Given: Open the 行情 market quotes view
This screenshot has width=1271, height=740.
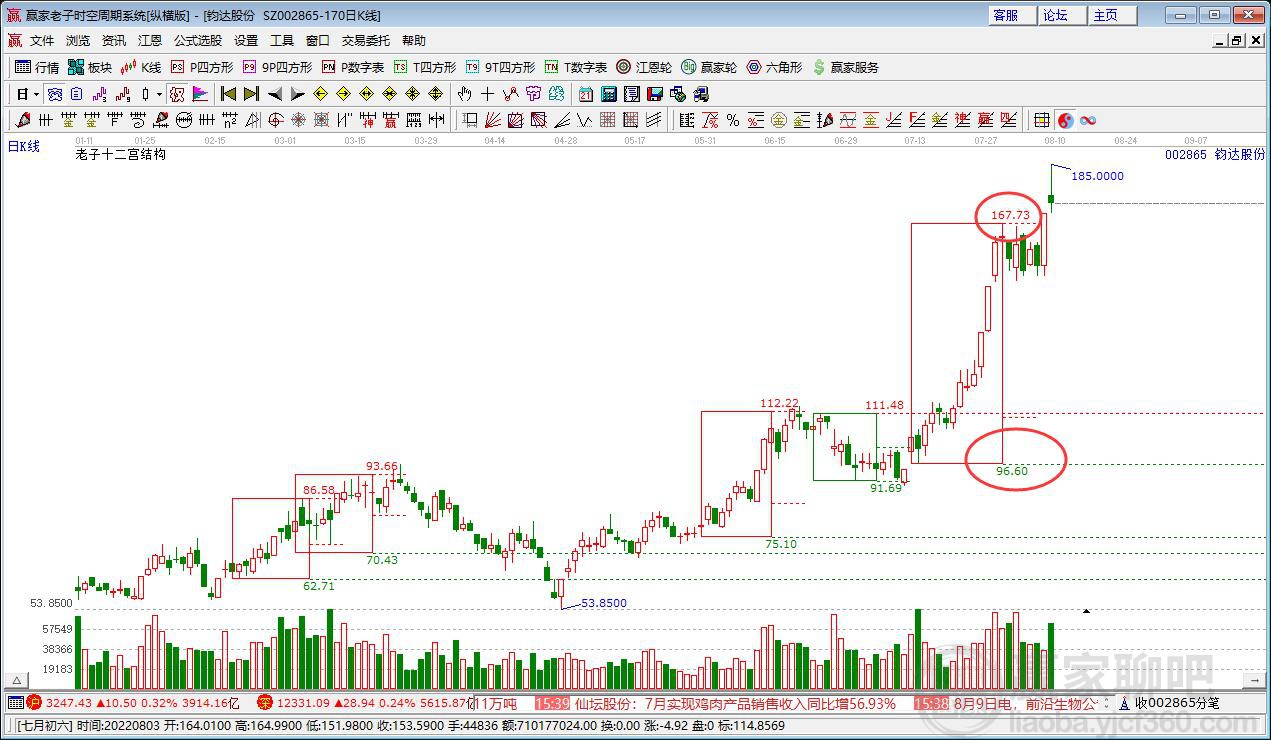Looking at the screenshot, I should 38,67.
